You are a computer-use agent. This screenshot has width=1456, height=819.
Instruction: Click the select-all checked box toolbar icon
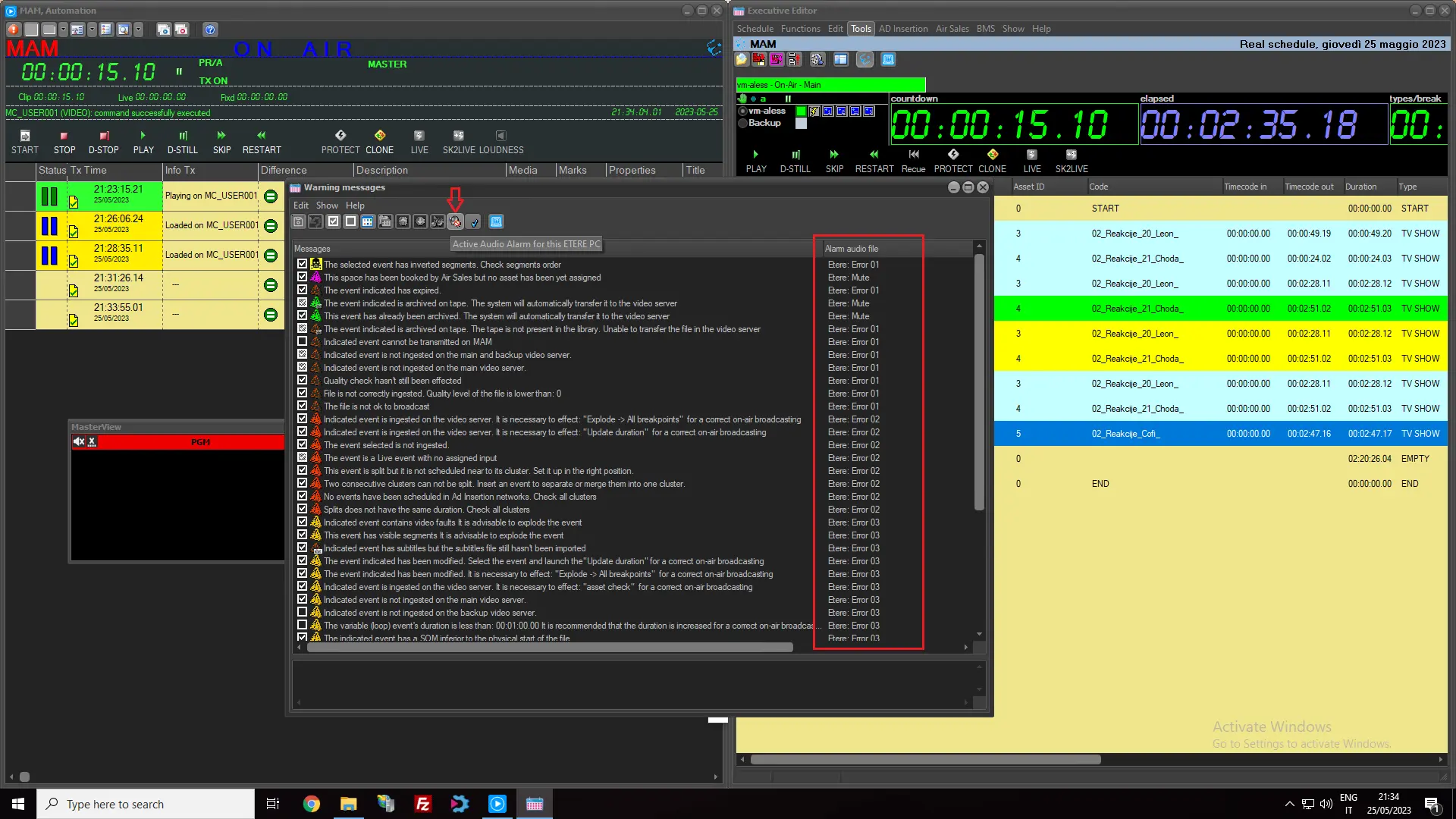coord(333,221)
